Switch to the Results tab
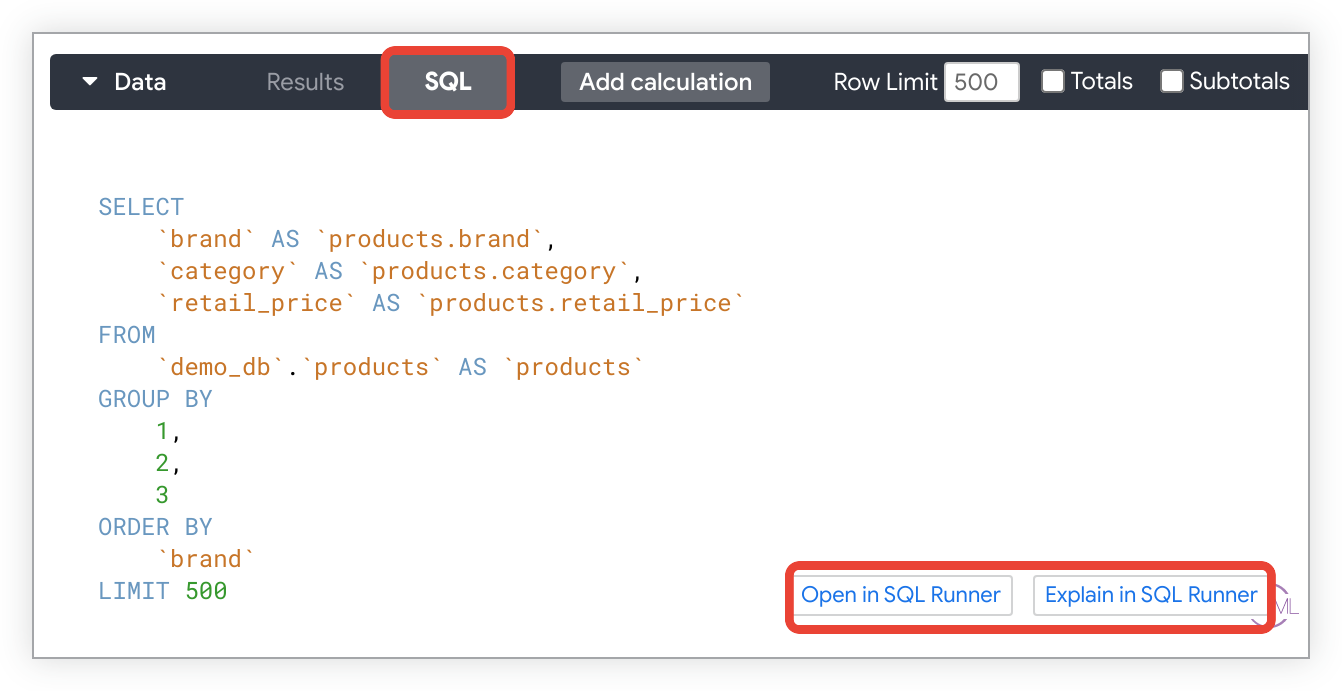1342x691 pixels. [x=305, y=82]
